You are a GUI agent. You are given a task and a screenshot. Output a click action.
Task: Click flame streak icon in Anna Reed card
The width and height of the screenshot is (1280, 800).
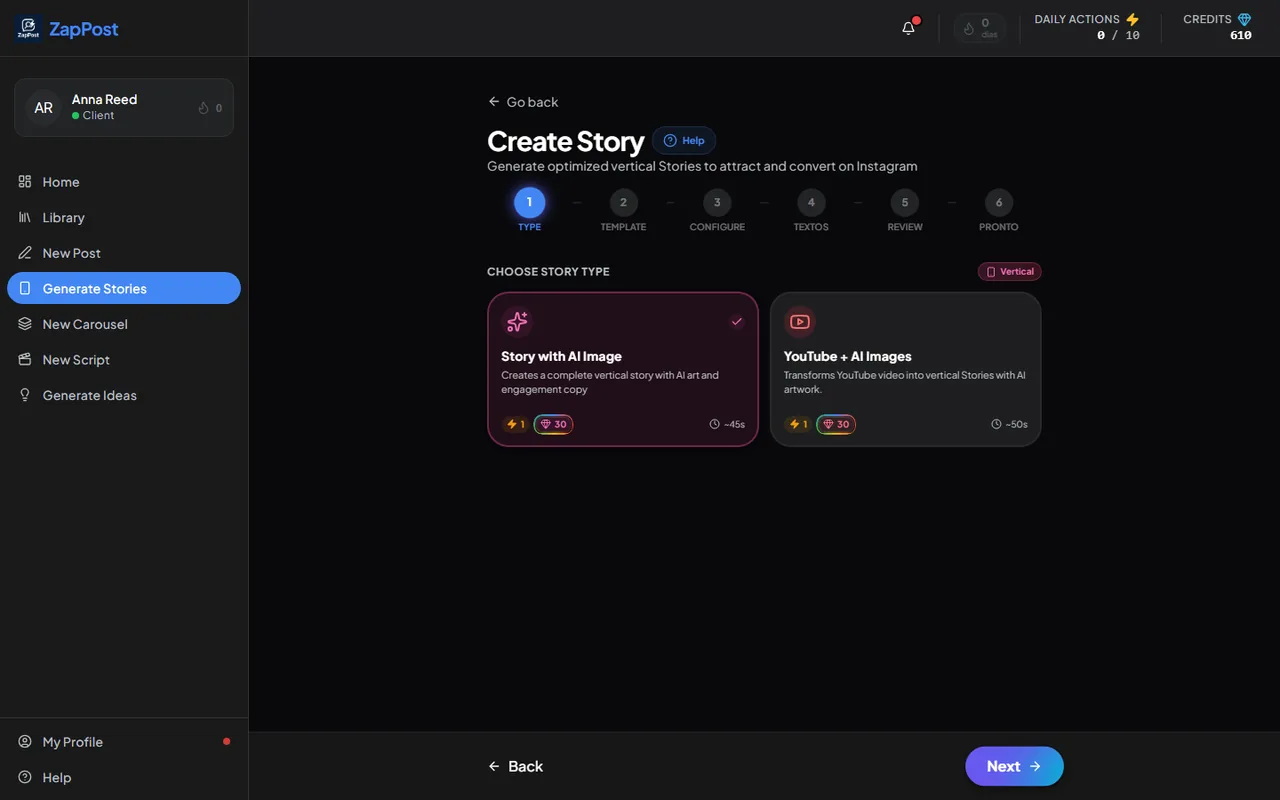tap(204, 108)
